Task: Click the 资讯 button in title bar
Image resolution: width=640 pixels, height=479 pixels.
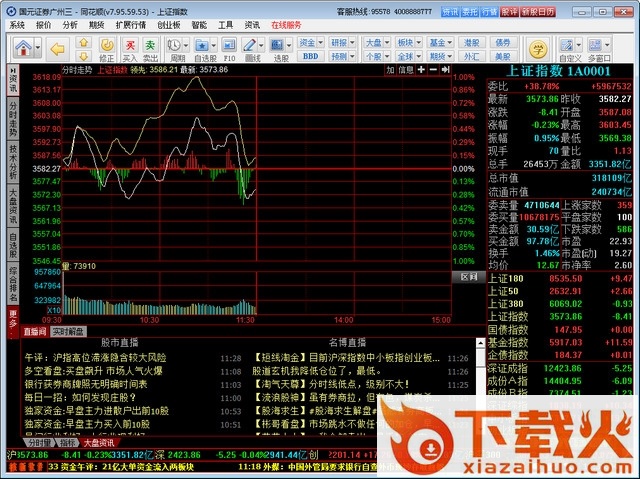Action: [x=450, y=12]
